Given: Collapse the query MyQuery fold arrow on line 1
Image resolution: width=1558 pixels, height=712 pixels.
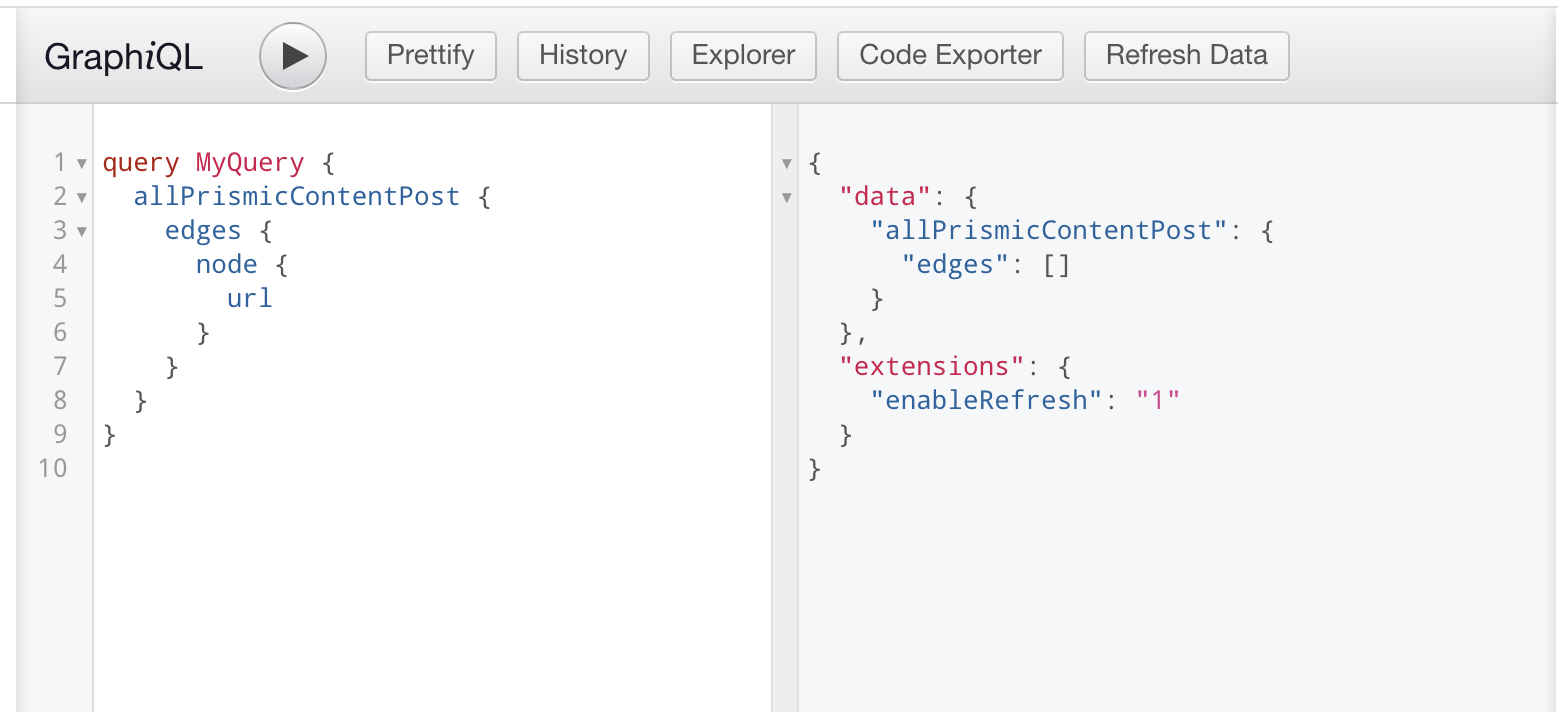Looking at the screenshot, I should point(82,163).
